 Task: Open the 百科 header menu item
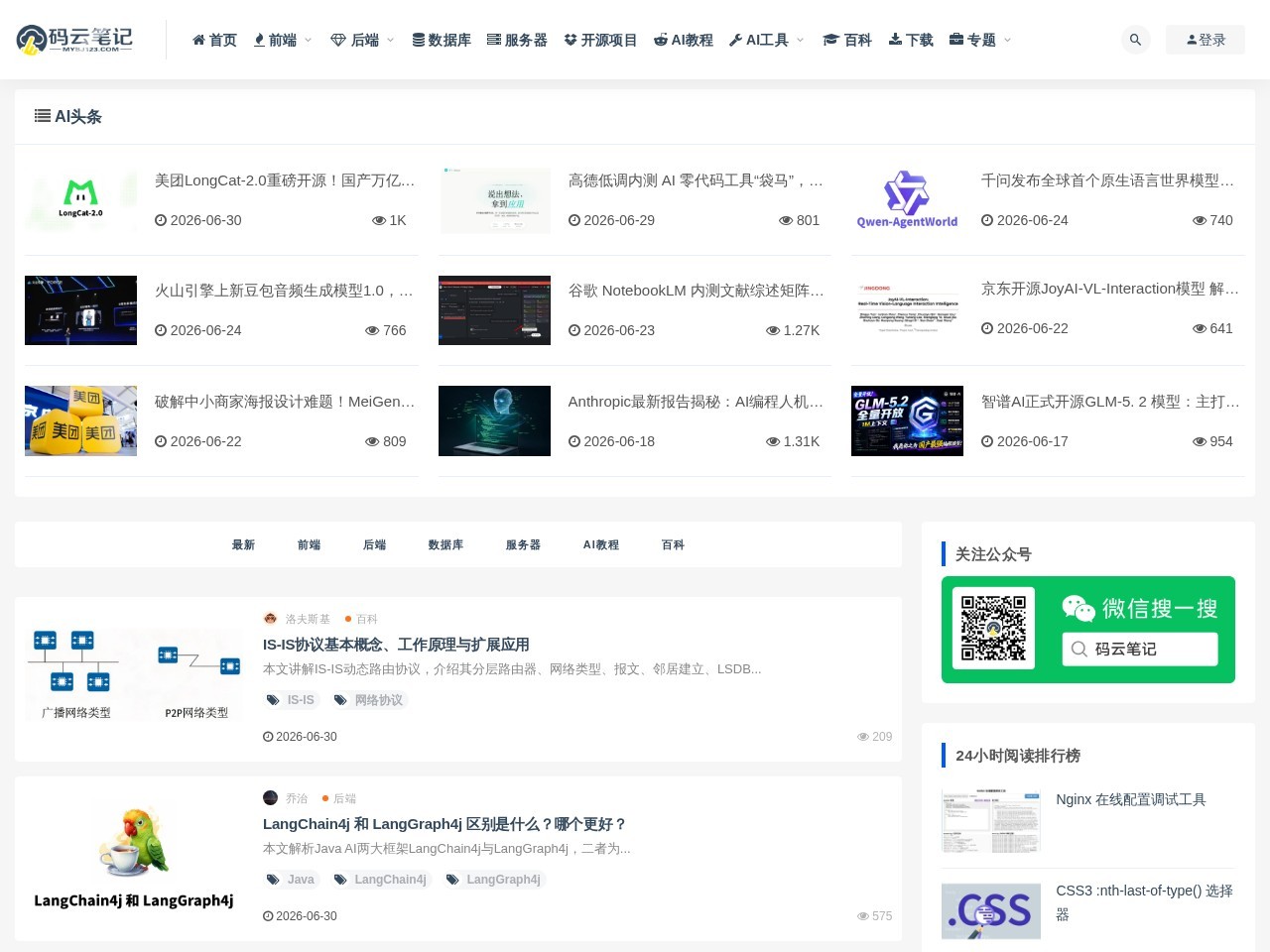point(847,40)
